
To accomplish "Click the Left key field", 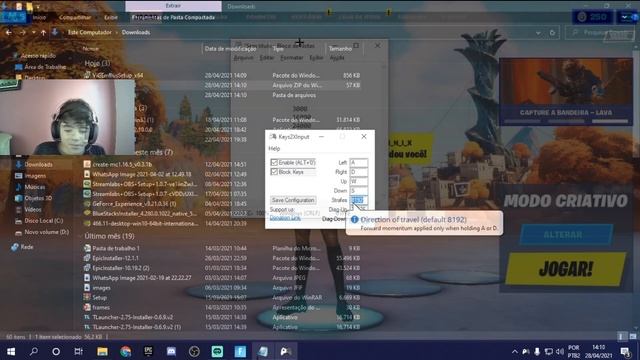I will tap(358, 162).
